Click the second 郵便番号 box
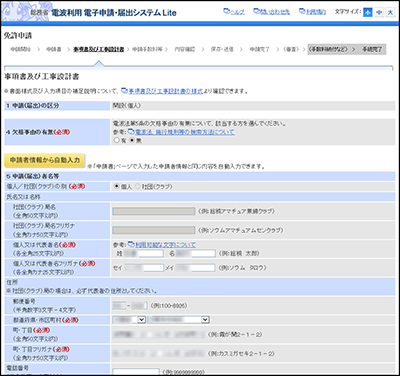 (139, 305)
